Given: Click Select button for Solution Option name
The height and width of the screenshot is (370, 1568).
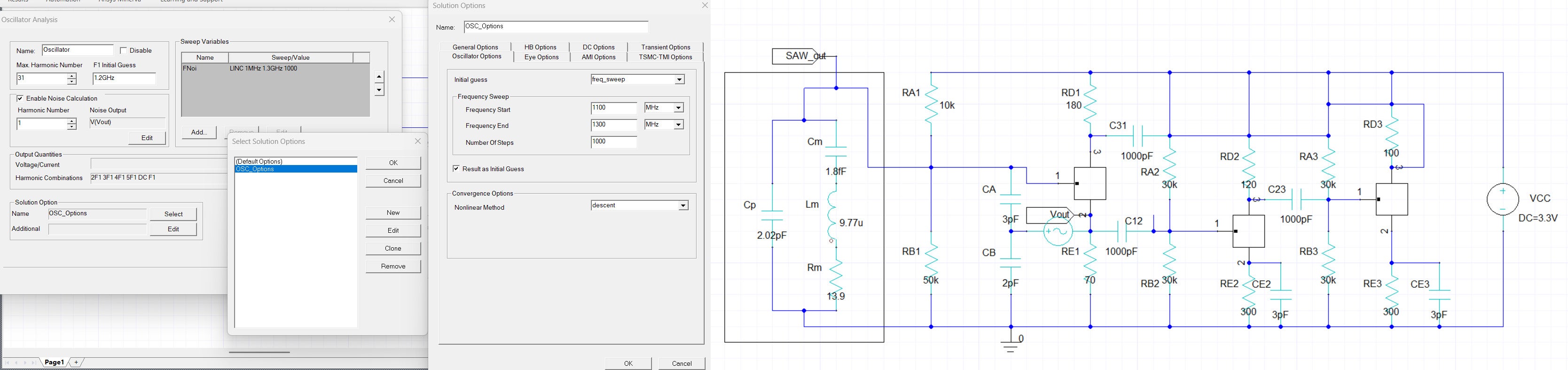Looking at the screenshot, I should [x=173, y=214].
